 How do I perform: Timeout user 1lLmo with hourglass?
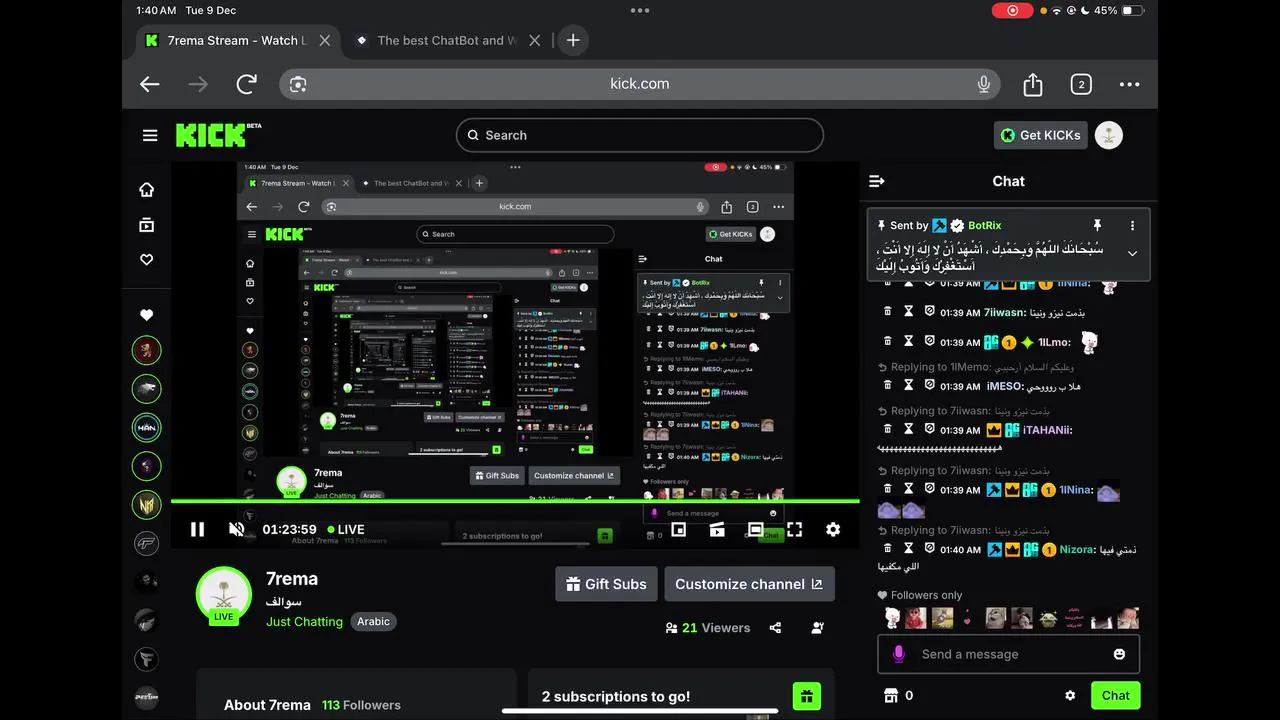909,342
